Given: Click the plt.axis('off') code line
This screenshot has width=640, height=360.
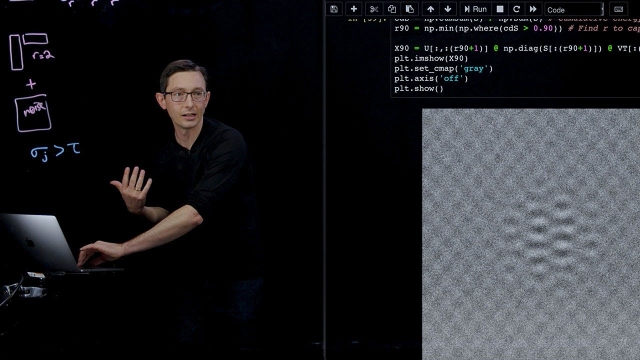Looking at the screenshot, I should pos(431,78).
